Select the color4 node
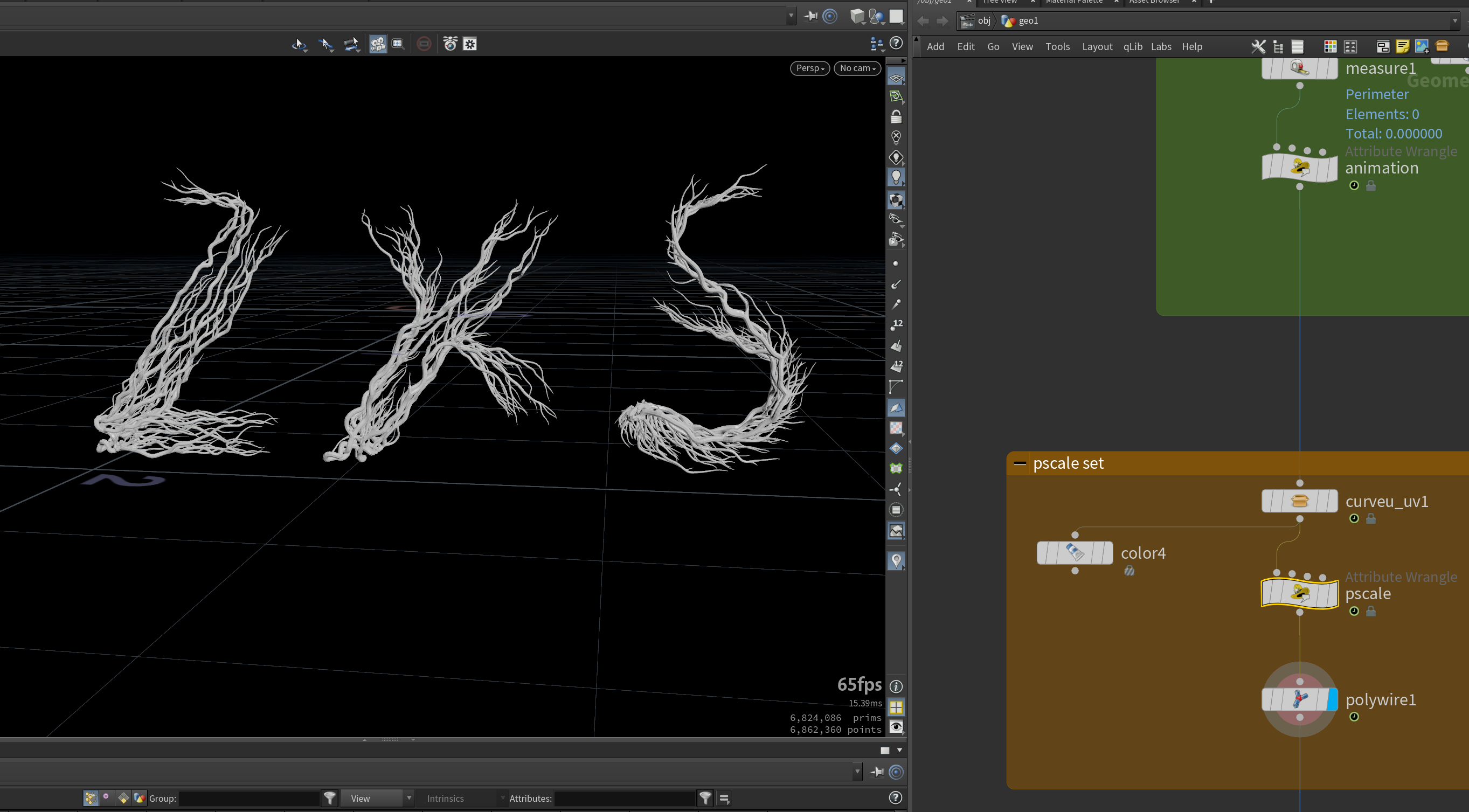Image resolution: width=1469 pixels, height=812 pixels. click(1075, 552)
